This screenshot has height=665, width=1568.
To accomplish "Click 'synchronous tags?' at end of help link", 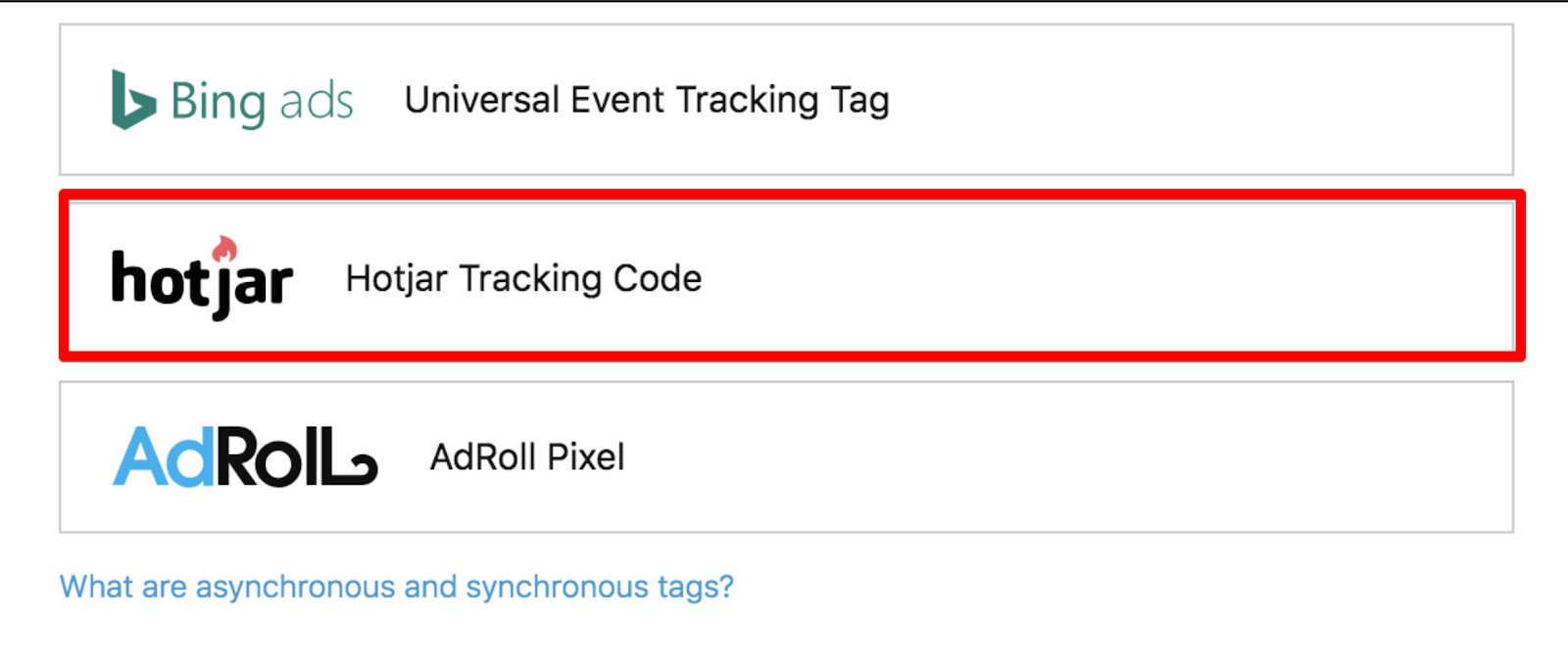I will (x=600, y=587).
